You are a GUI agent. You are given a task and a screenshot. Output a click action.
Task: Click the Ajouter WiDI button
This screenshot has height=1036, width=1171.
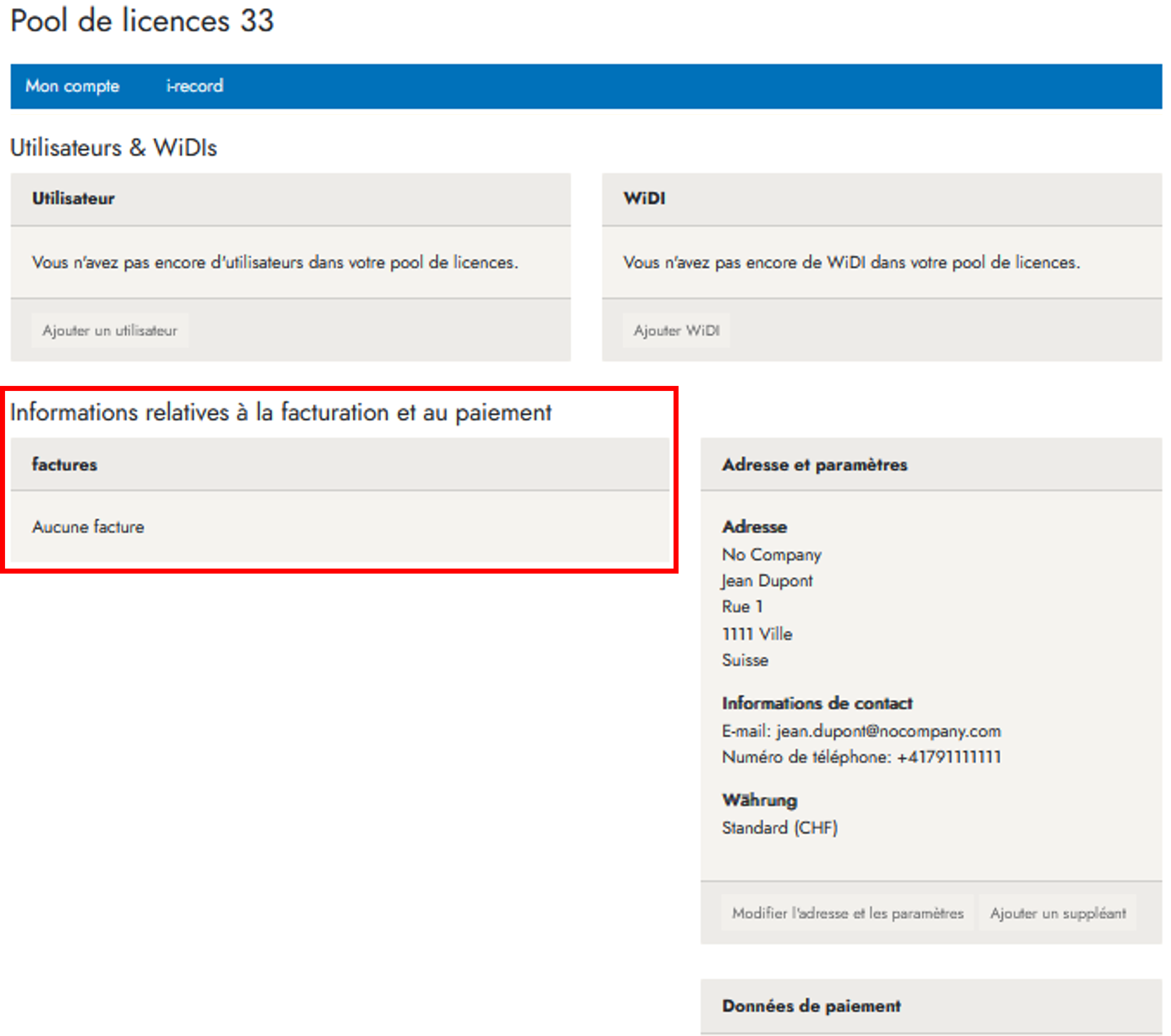tap(676, 331)
